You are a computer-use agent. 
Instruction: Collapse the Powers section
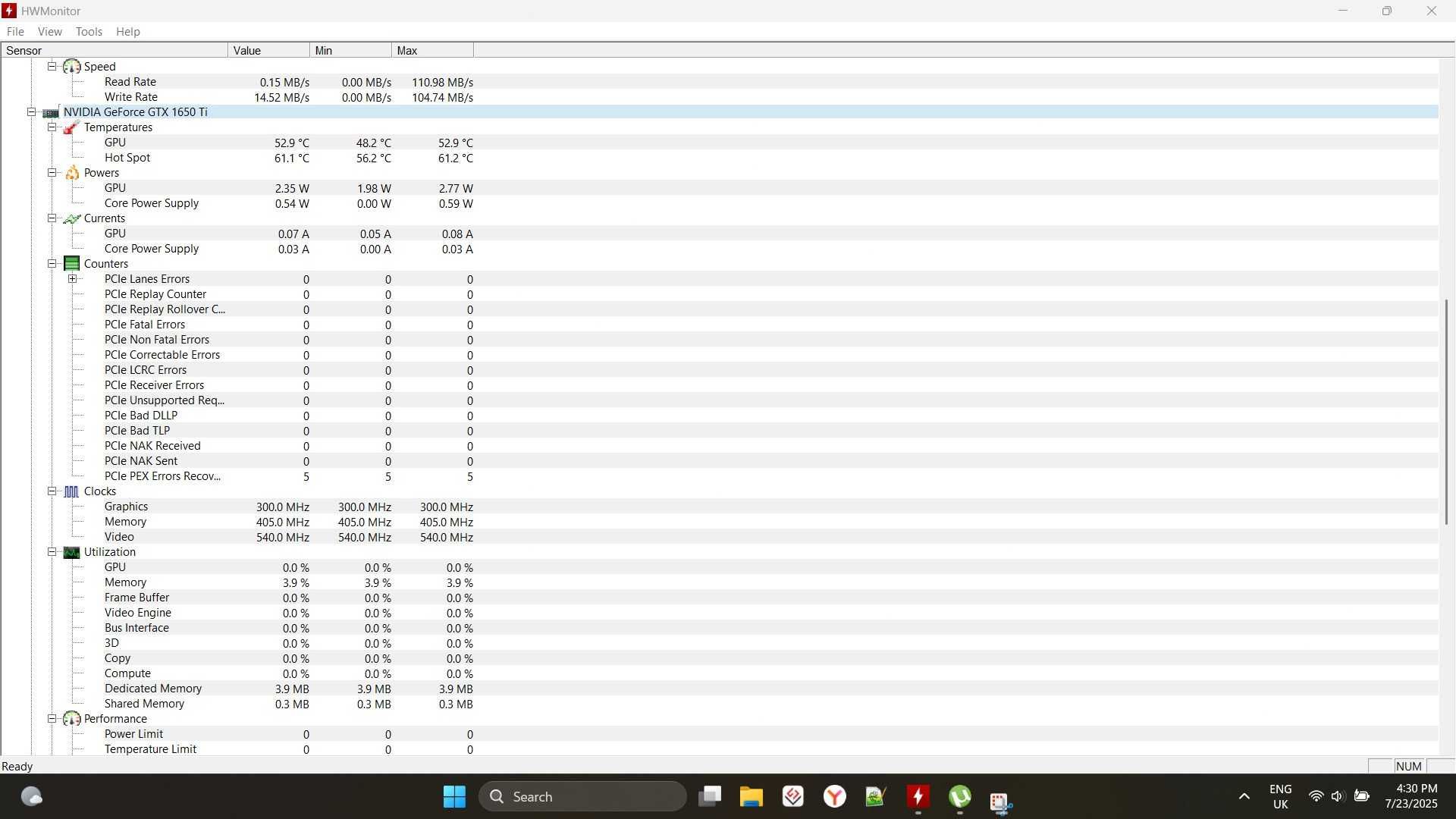pos(52,173)
